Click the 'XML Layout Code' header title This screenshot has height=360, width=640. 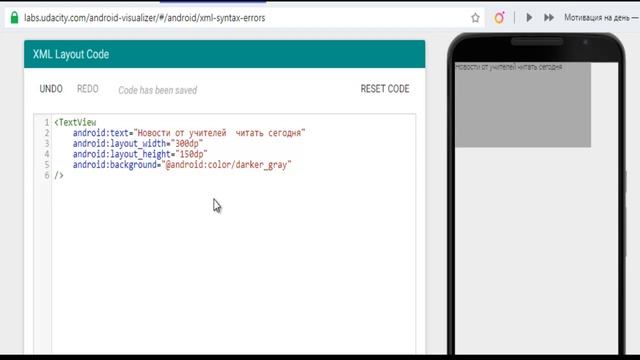coord(71,54)
